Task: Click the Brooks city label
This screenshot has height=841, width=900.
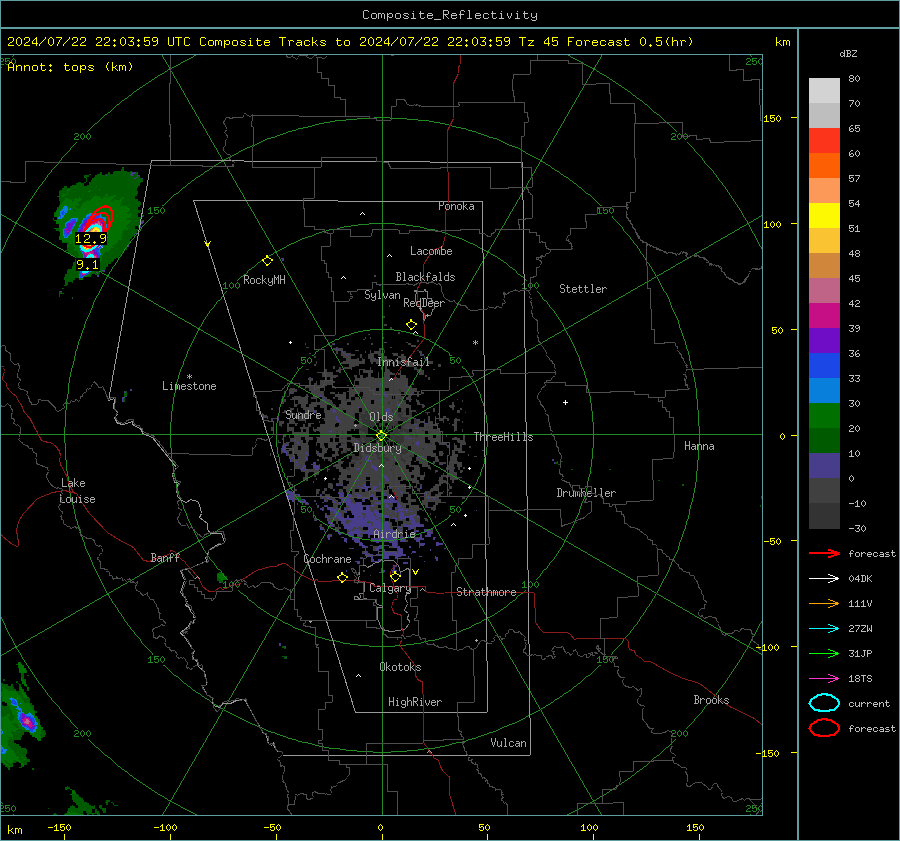Action: [711, 700]
